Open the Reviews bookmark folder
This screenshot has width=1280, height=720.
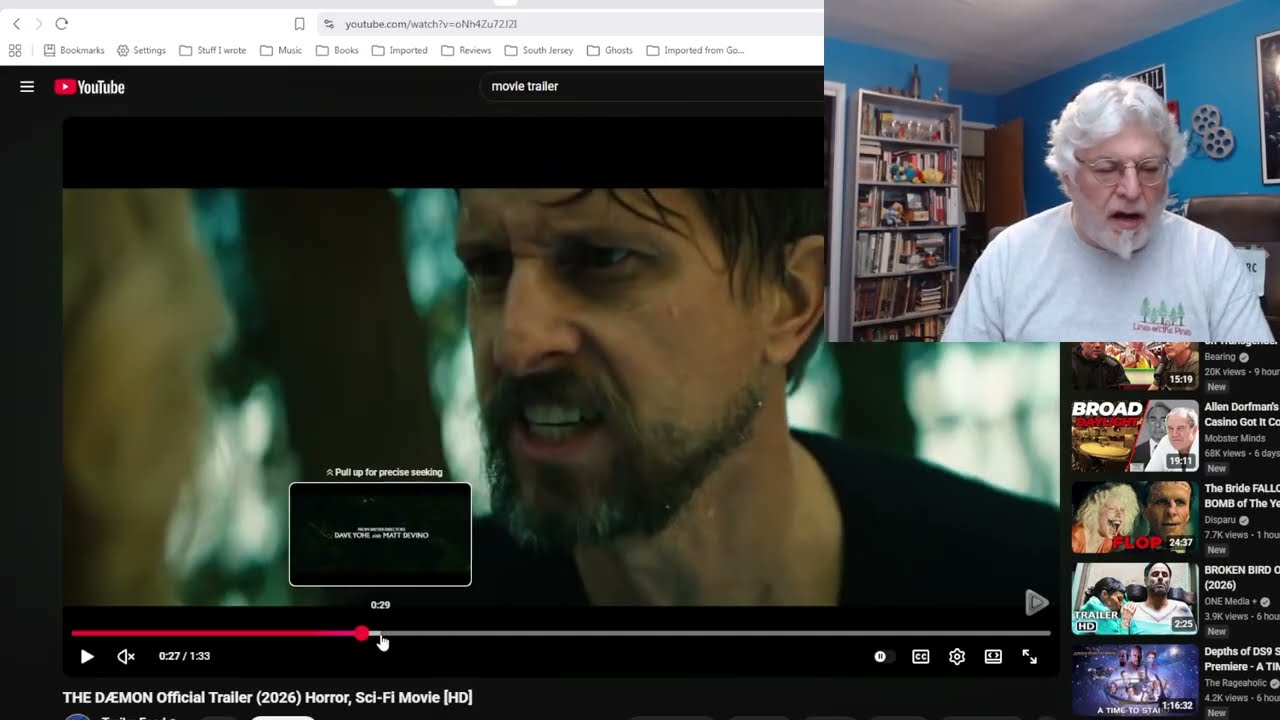pos(466,50)
